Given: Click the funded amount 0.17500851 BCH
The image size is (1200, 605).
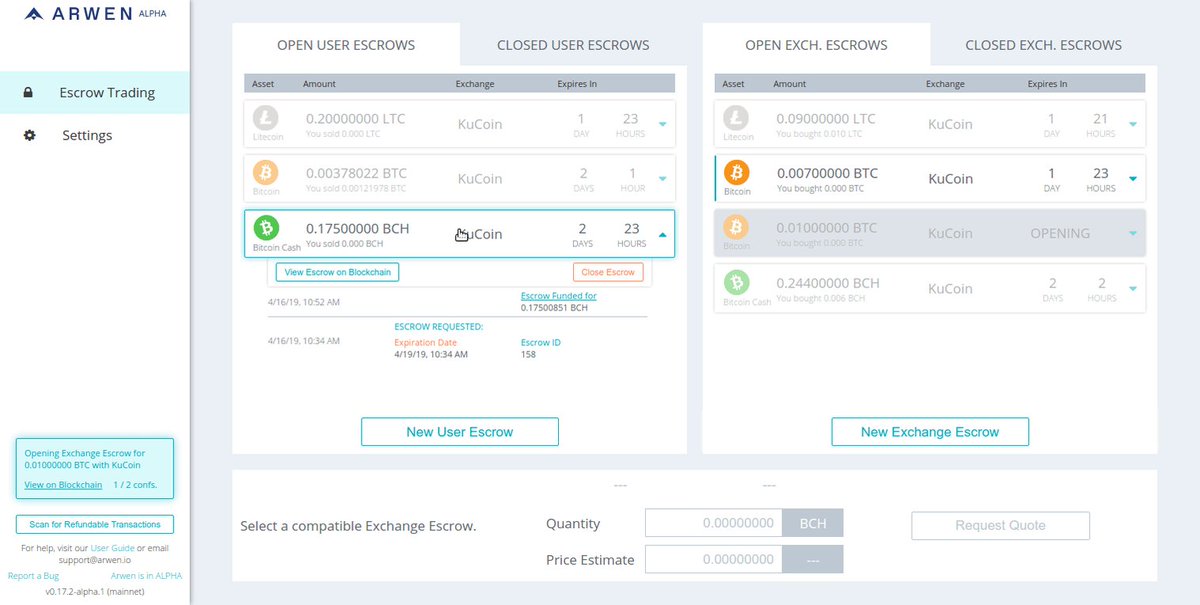Looking at the screenshot, I should click(x=554, y=308).
